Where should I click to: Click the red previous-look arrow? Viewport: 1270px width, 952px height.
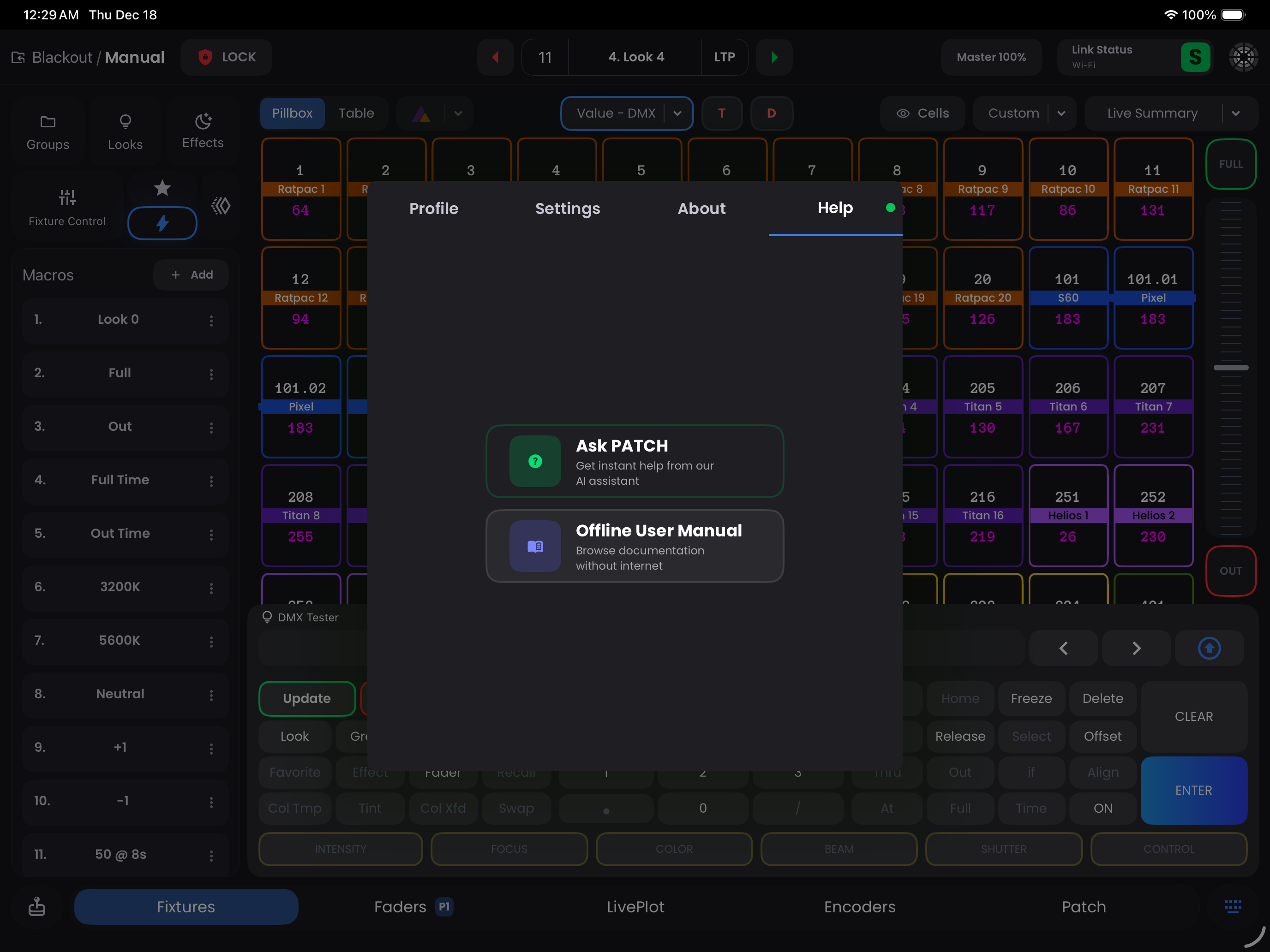[x=495, y=57]
